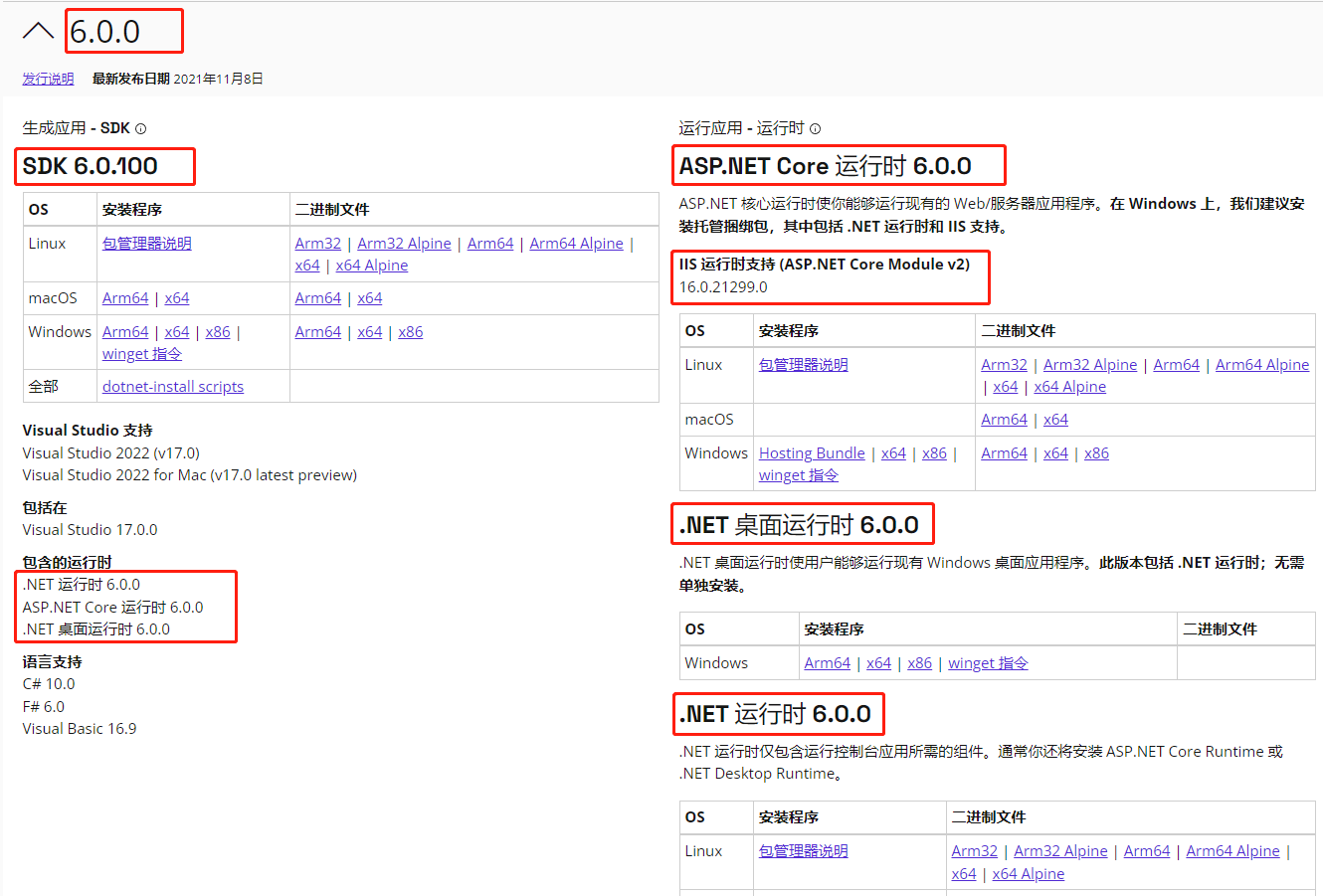
Task: Open .NET 运行时 Linux 包管理器说明 link
Action: 804,851
